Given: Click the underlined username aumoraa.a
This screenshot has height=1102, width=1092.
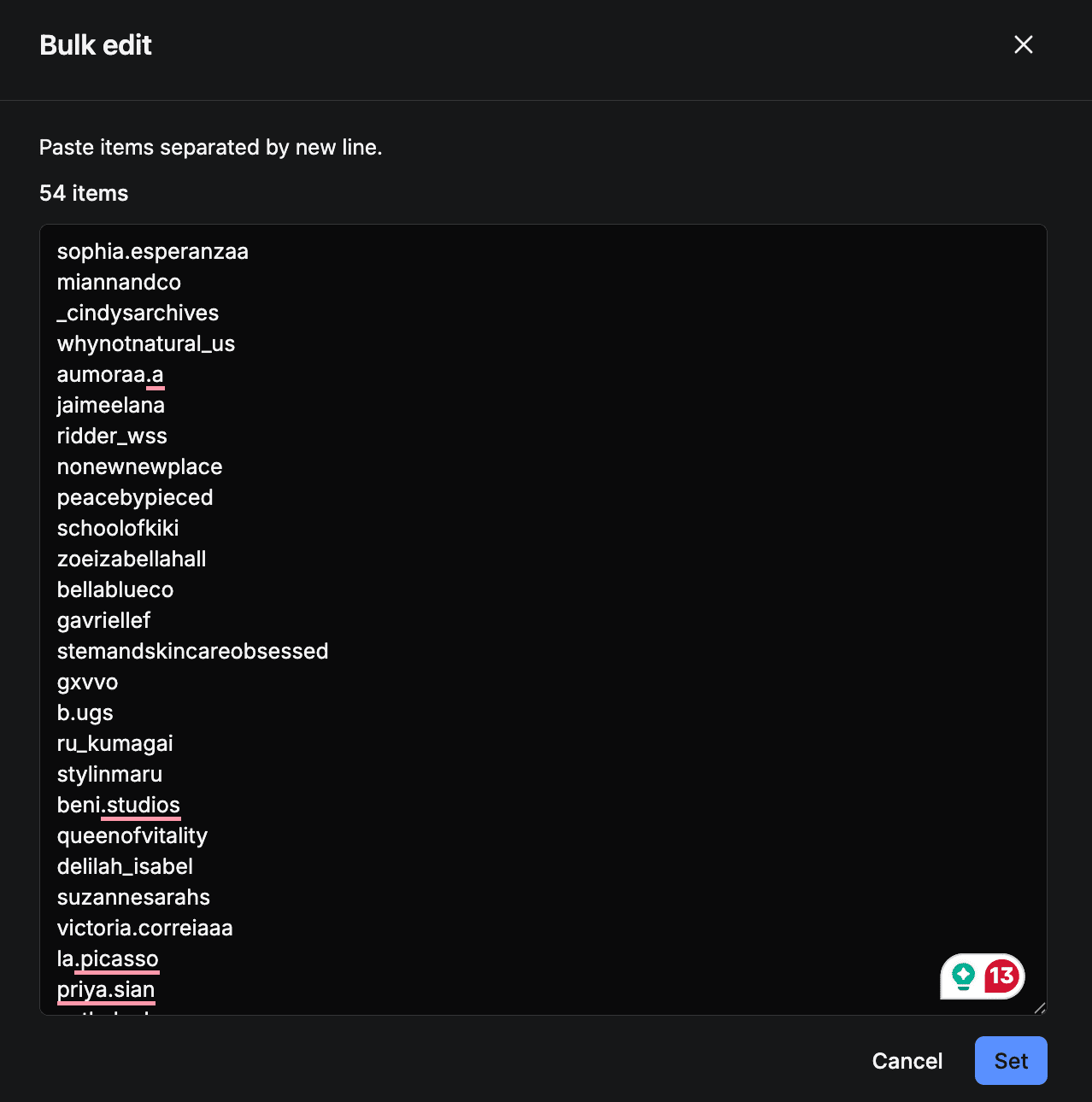Looking at the screenshot, I should (x=110, y=374).
